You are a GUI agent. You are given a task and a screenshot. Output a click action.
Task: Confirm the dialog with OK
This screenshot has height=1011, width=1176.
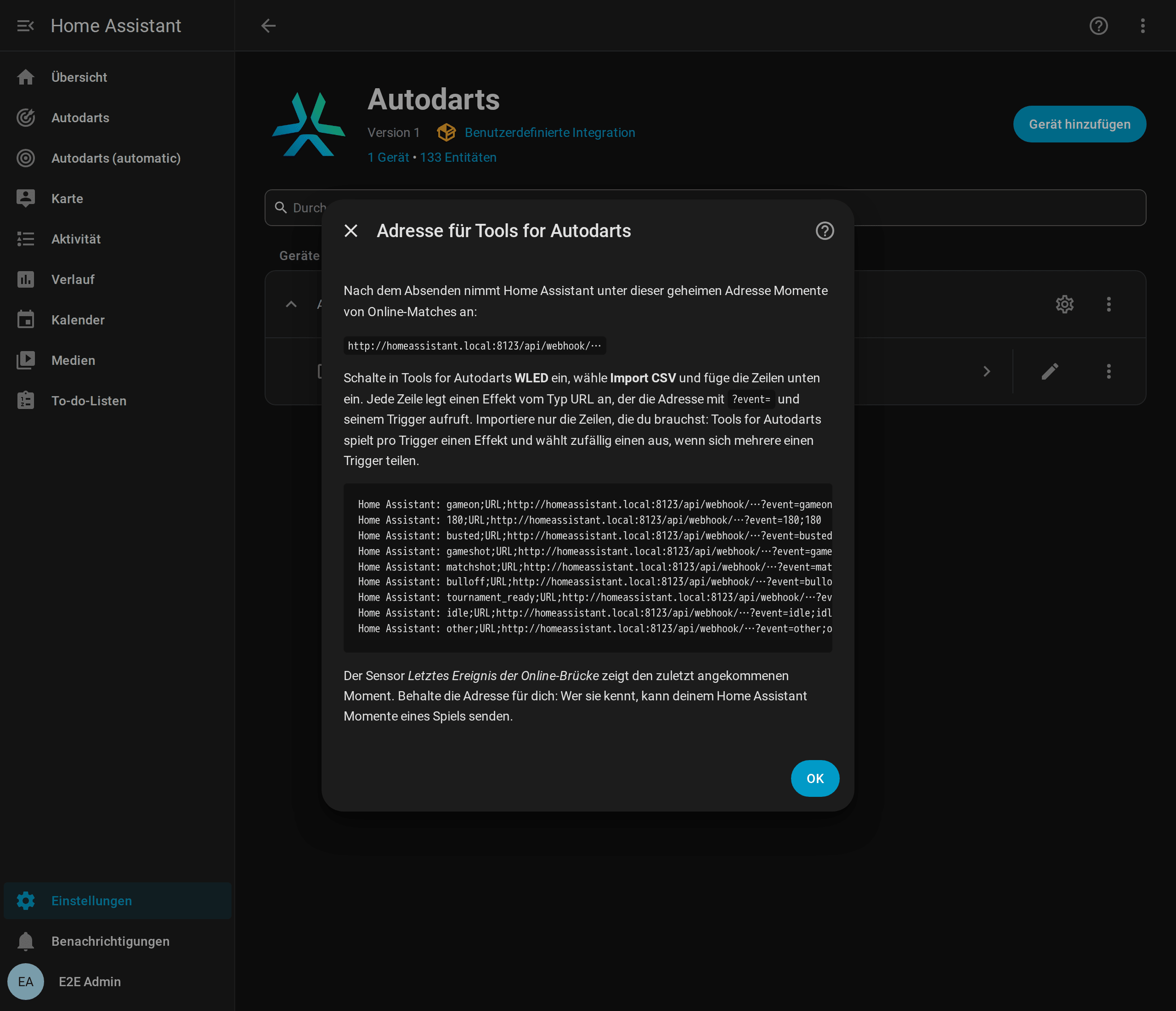815,778
